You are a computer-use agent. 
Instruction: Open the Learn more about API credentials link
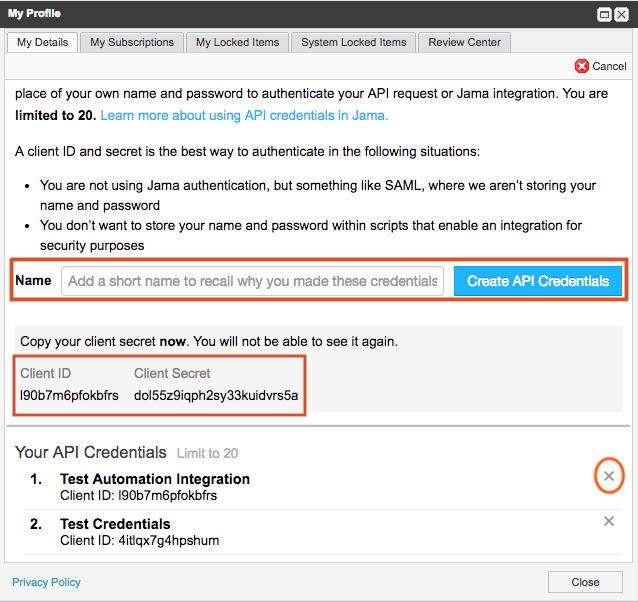(244, 116)
